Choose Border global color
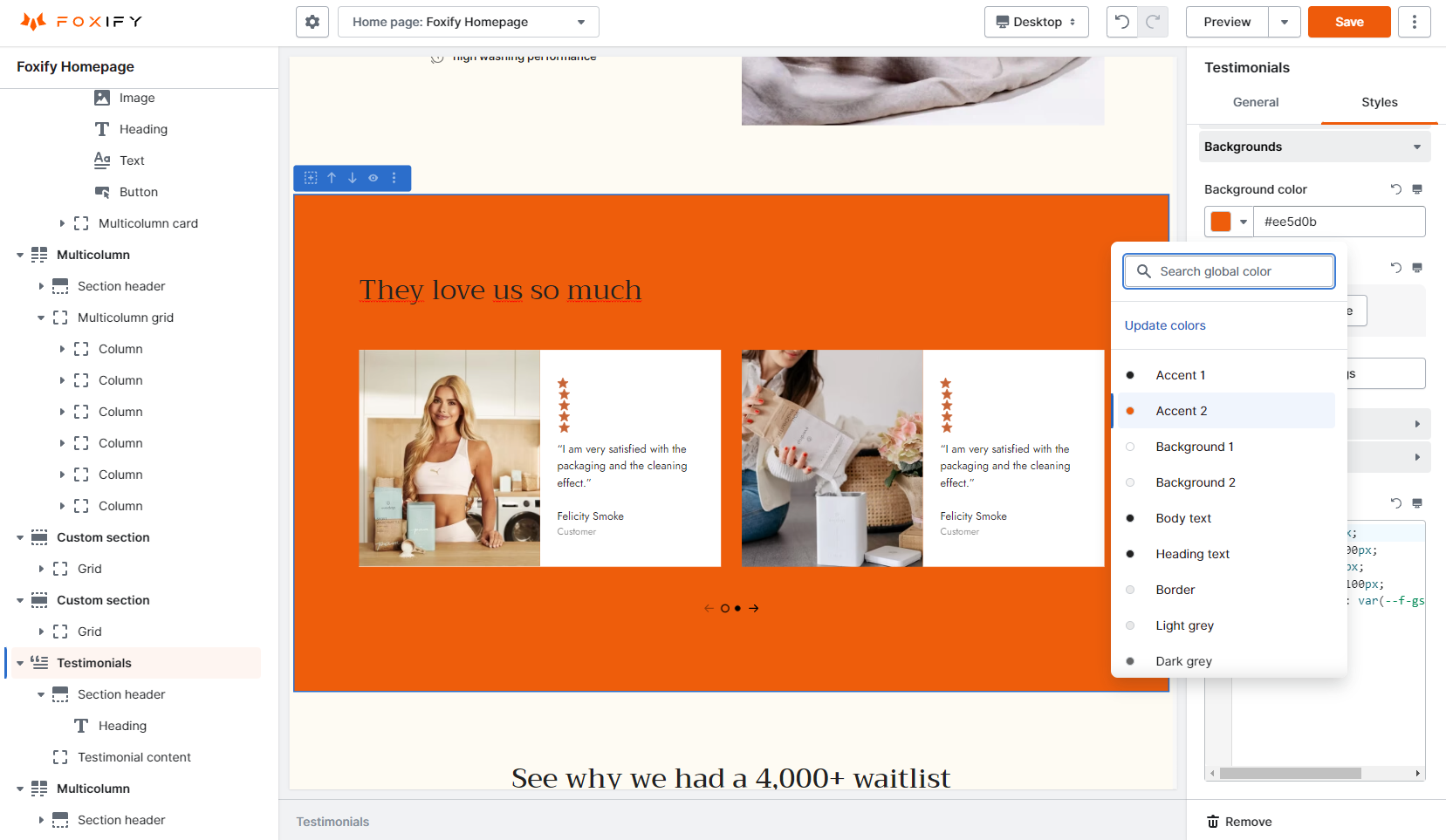1446x840 pixels. [1227, 590]
